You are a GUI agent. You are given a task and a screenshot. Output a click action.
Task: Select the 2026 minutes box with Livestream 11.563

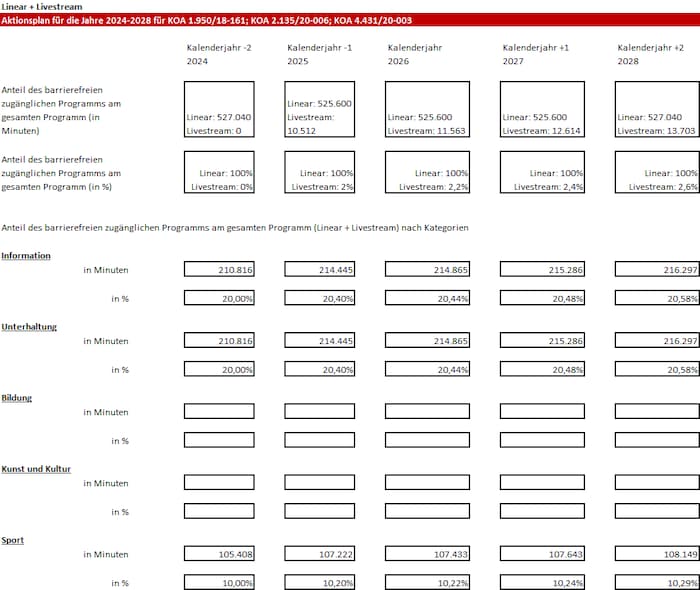tap(427, 109)
